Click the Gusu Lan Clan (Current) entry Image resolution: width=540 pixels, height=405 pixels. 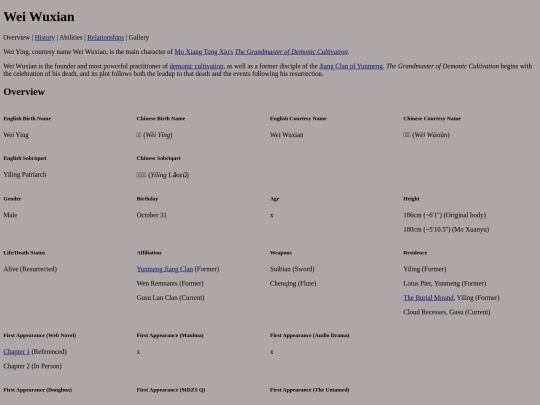[x=170, y=298]
